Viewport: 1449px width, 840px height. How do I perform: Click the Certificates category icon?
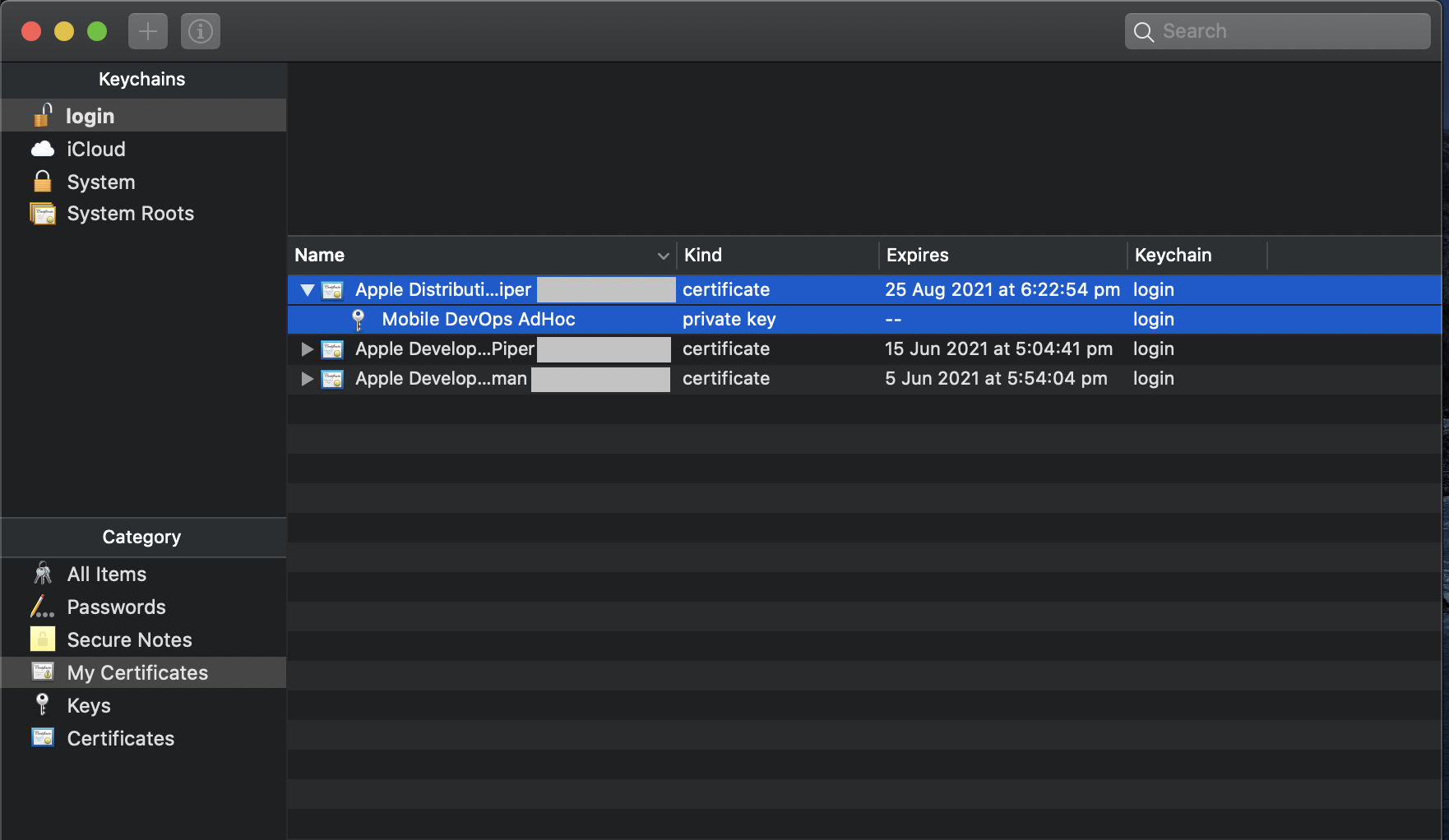click(43, 737)
